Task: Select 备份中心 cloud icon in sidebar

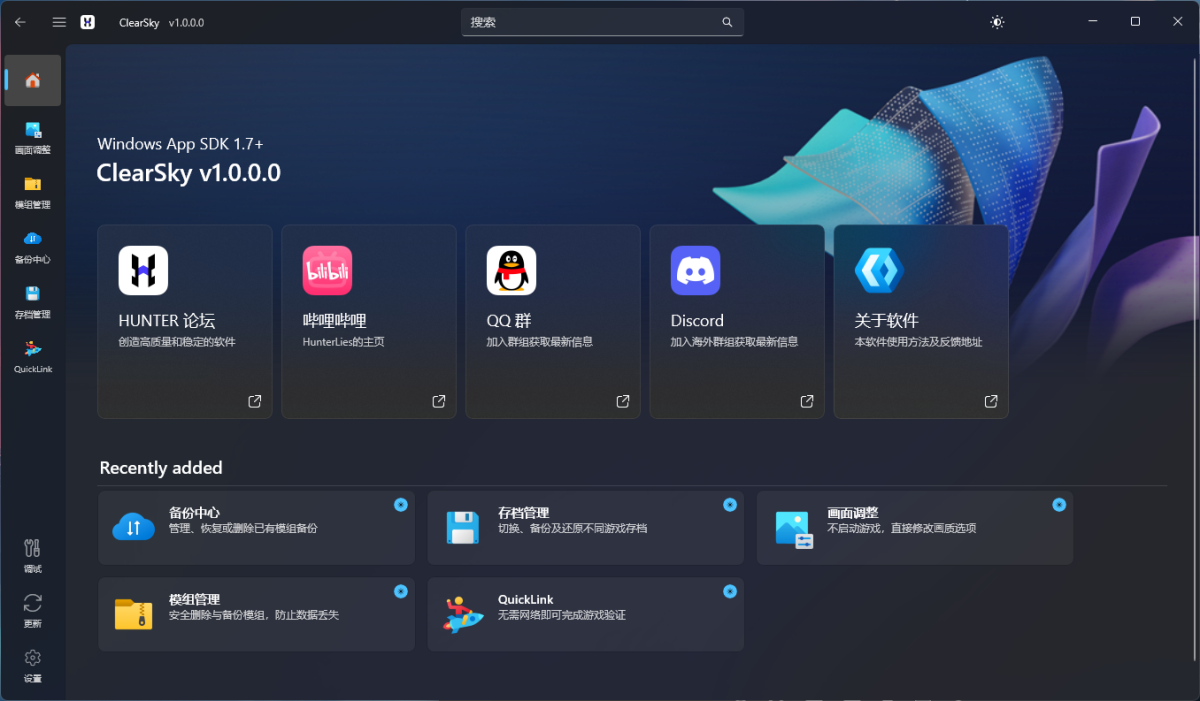Action: [32, 247]
